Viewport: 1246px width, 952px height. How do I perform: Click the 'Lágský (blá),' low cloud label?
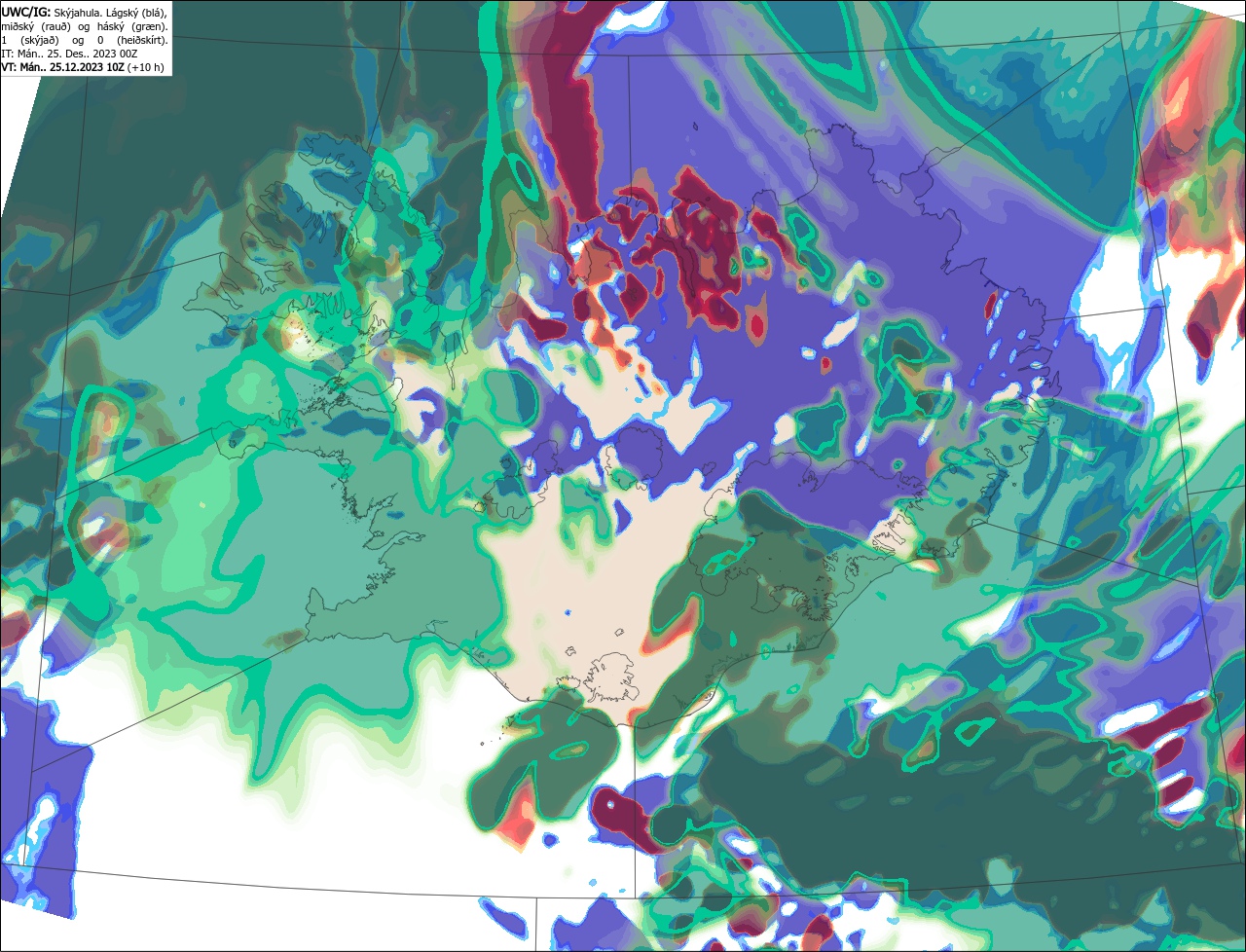coord(136,14)
